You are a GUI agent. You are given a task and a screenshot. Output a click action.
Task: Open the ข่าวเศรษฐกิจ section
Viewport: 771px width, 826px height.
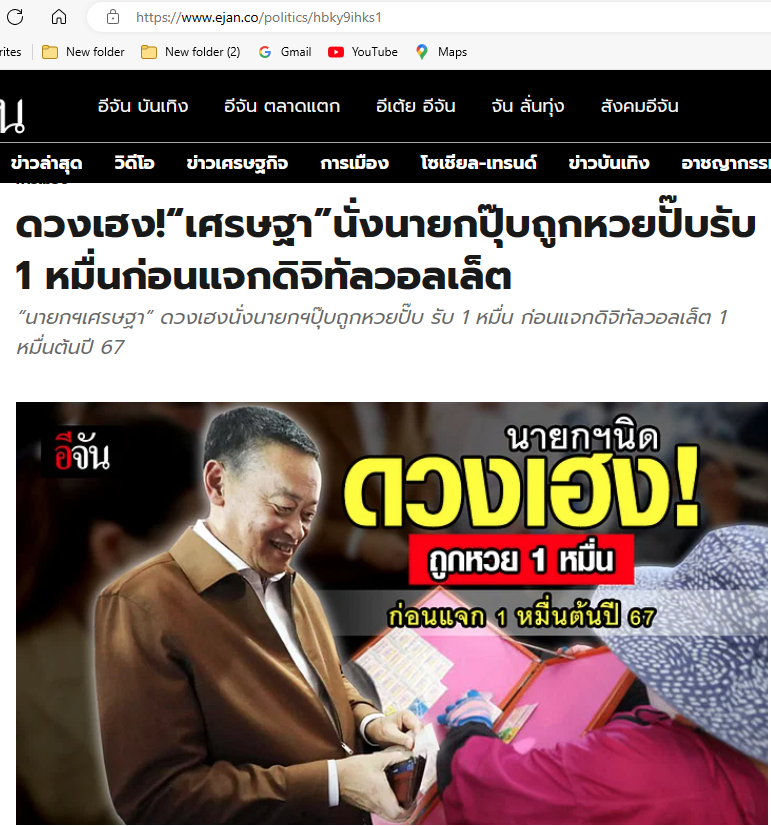click(x=237, y=163)
